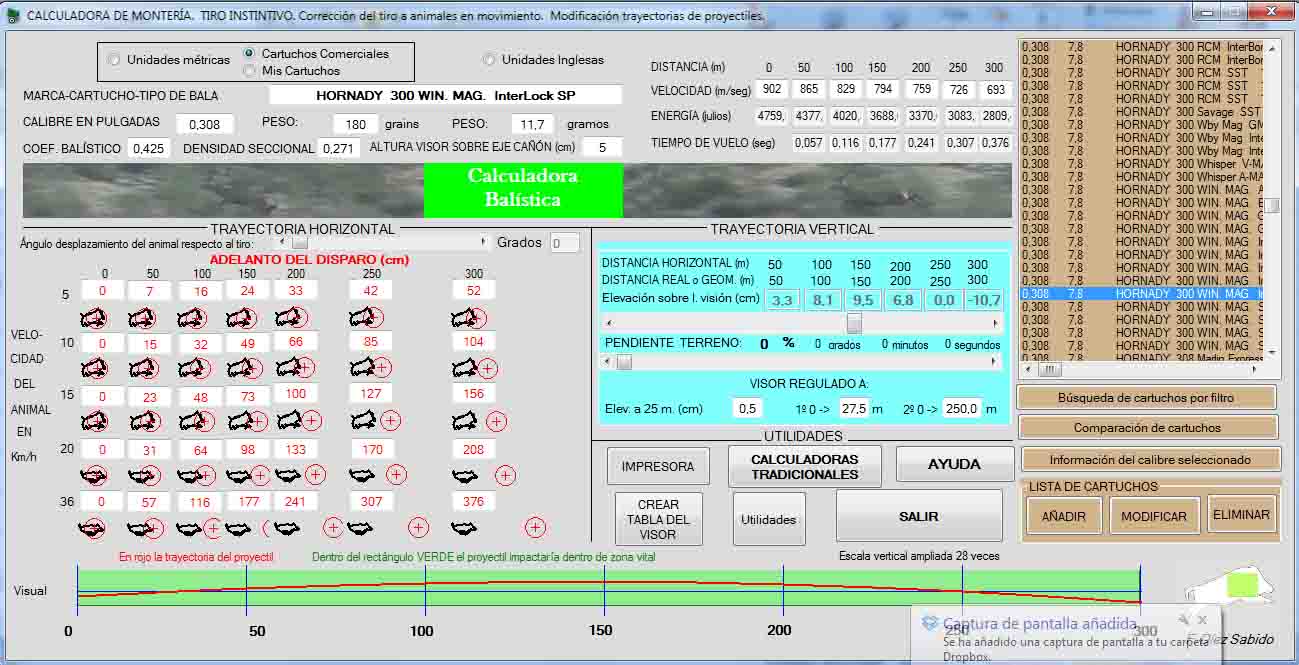
Task: Open the CALCULADORAS TRADICIONALES button
Action: pos(804,466)
